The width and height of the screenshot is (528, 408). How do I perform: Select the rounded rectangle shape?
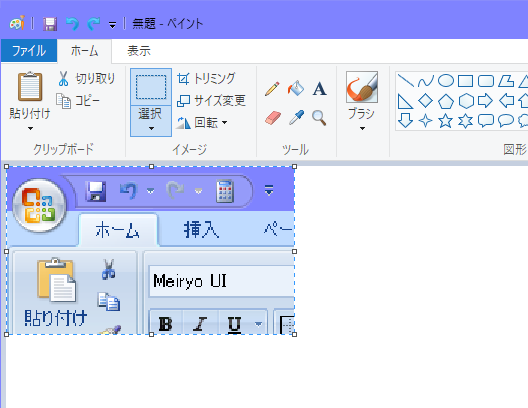point(486,81)
